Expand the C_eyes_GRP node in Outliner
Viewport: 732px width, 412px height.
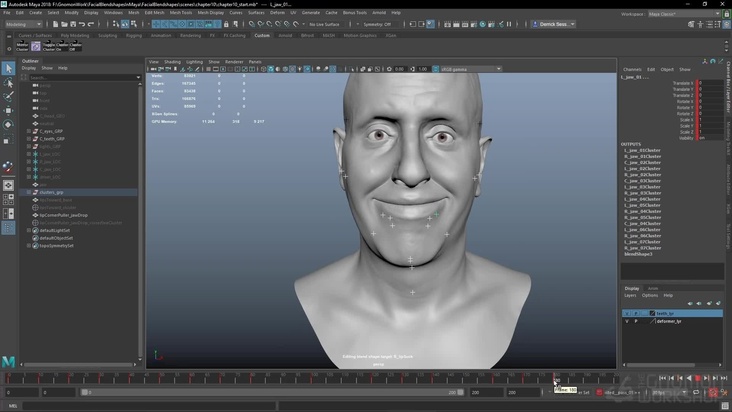29,132
